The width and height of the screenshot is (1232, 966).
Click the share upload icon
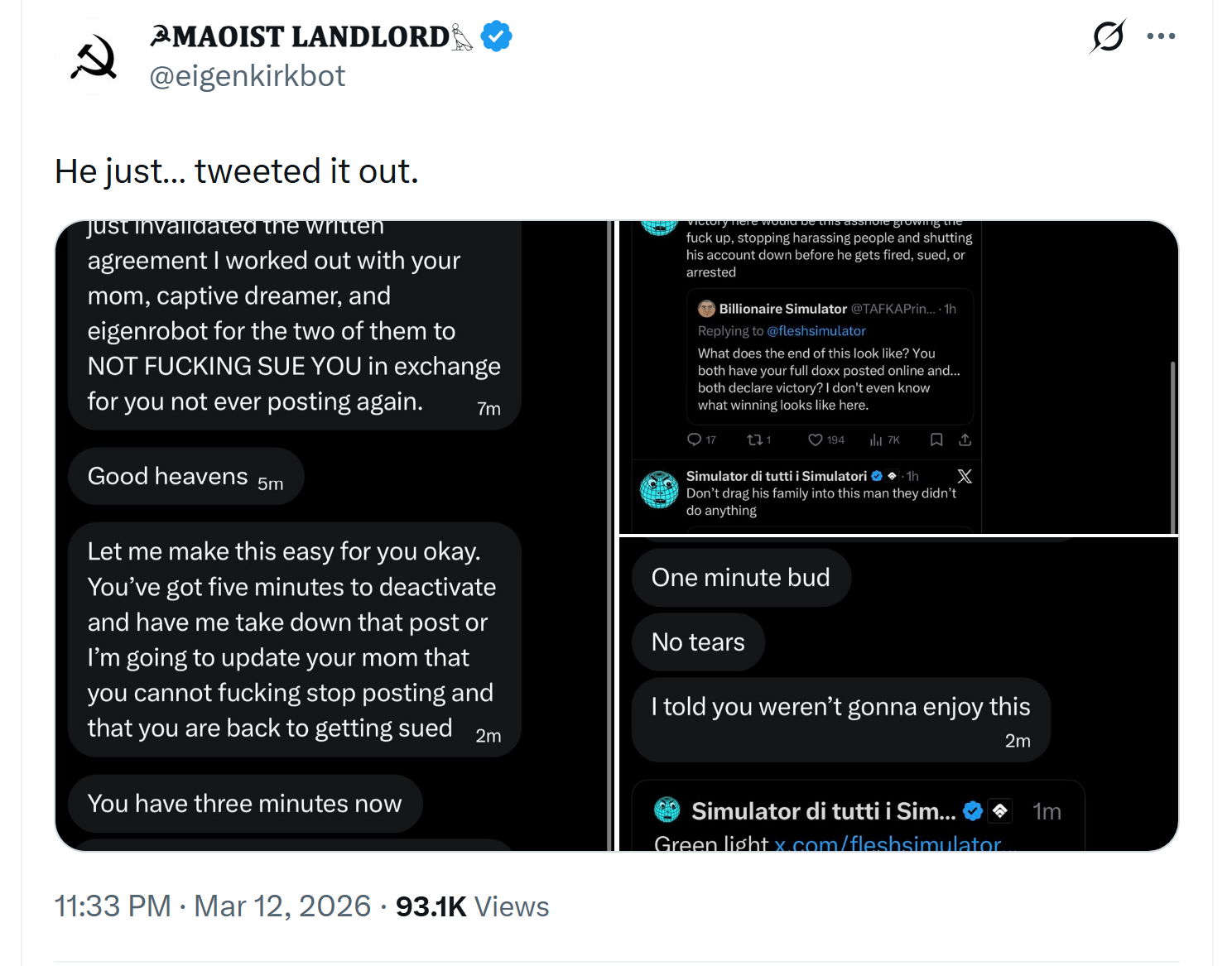(965, 440)
